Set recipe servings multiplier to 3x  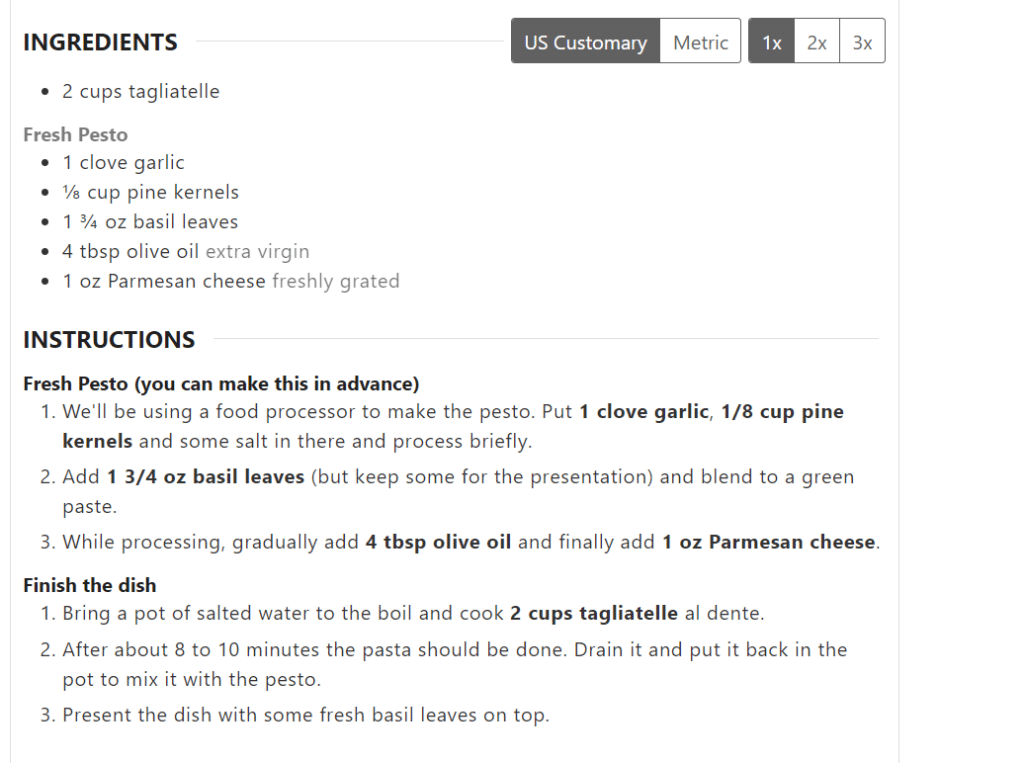point(862,41)
